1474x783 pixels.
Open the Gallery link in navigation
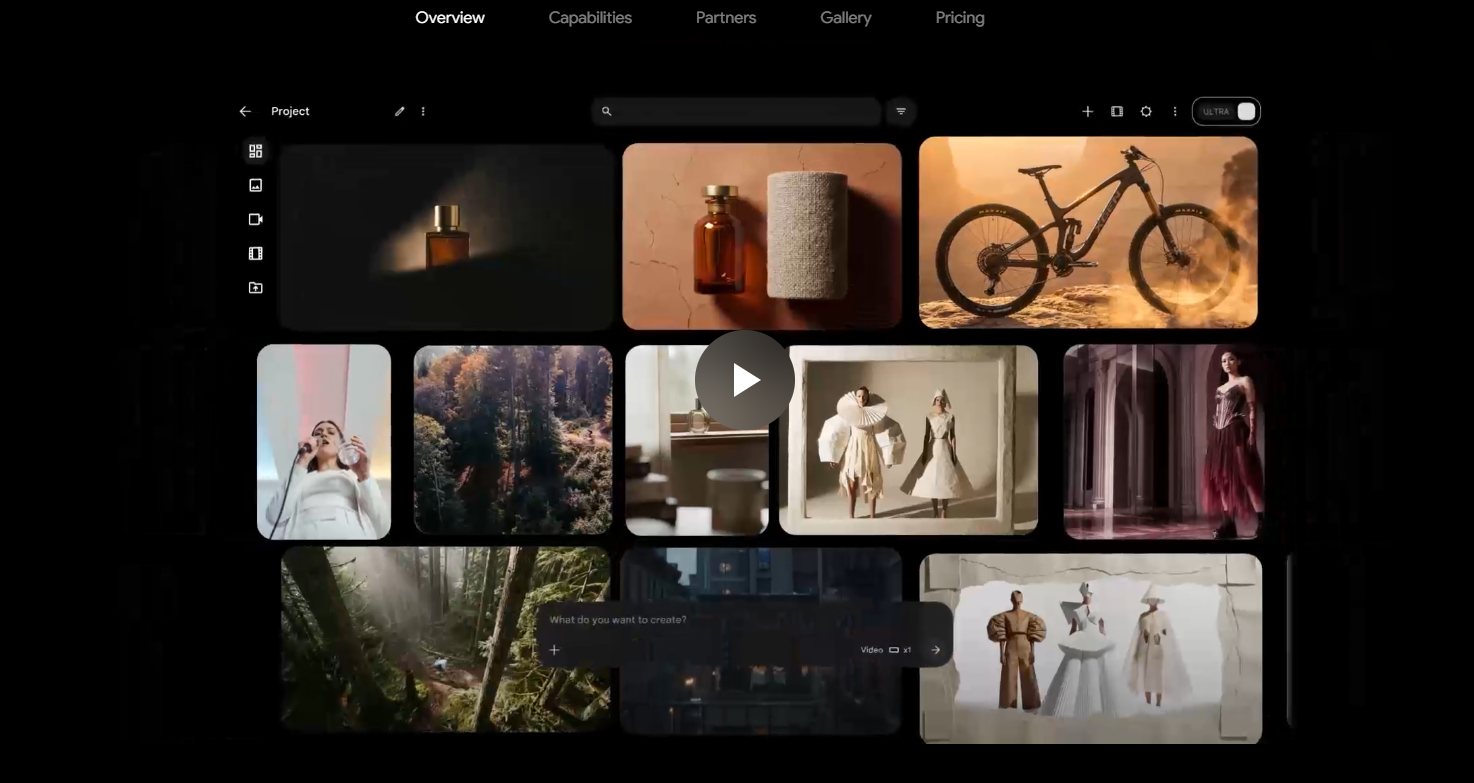pos(845,18)
